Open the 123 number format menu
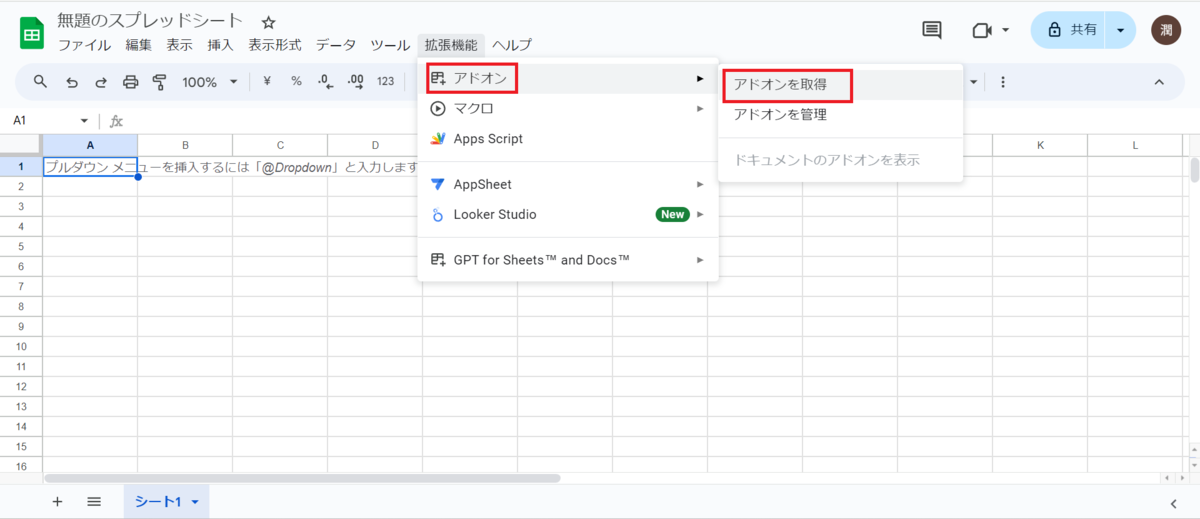 click(386, 82)
